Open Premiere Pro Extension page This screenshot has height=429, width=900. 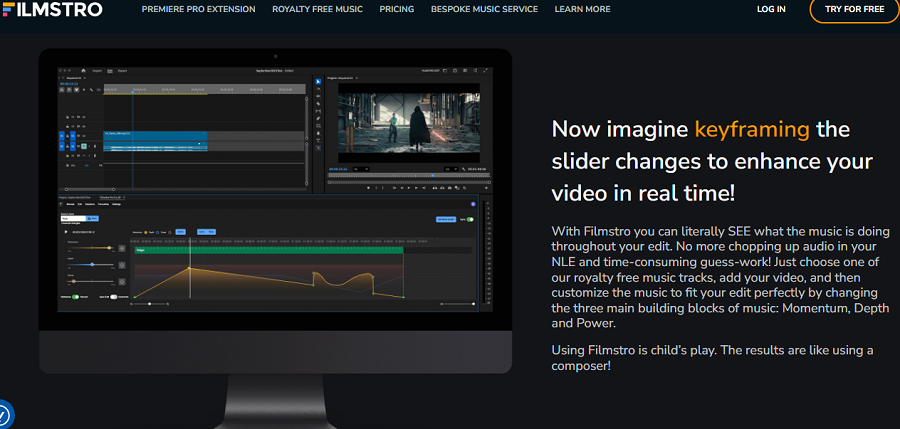pyautogui.click(x=199, y=9)
